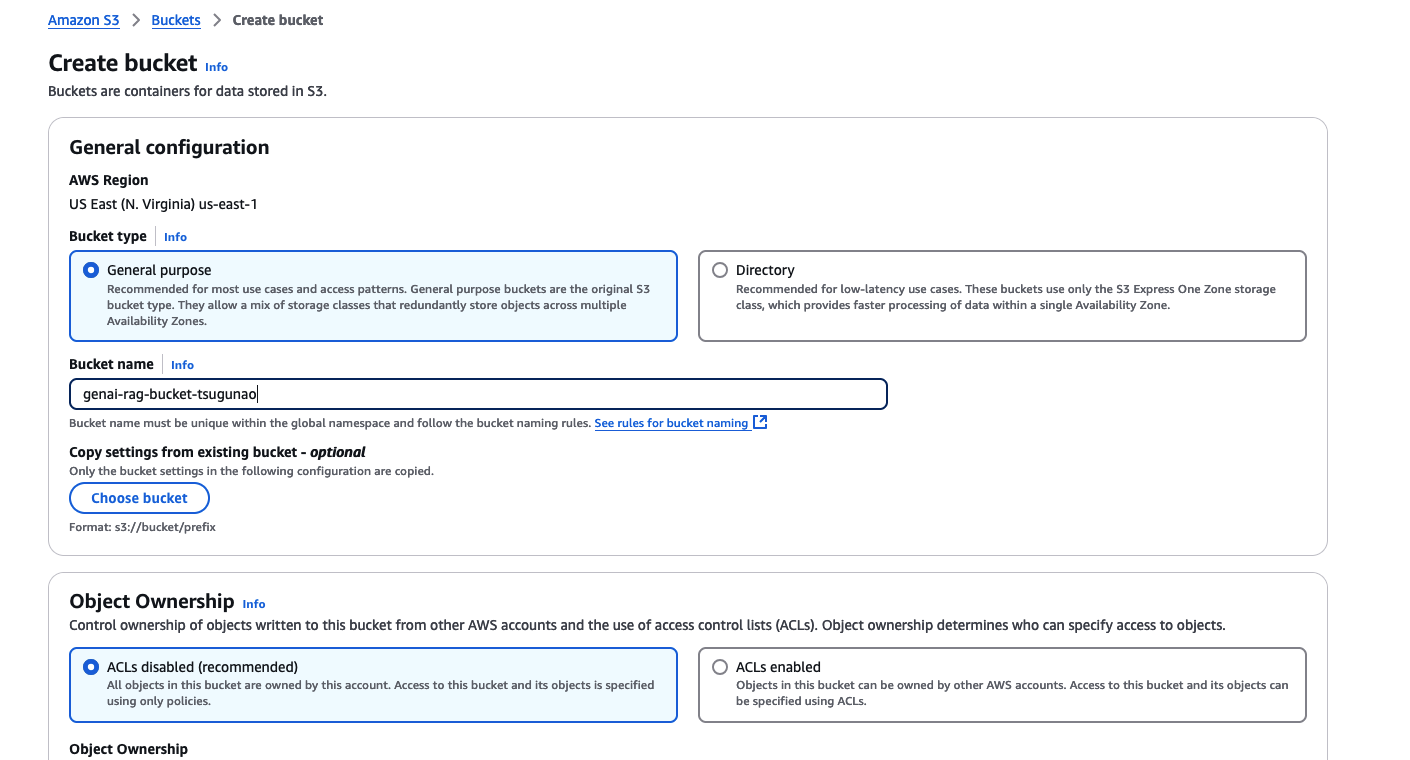Click the breadcrumb chevron after Amazon S3

135,20
